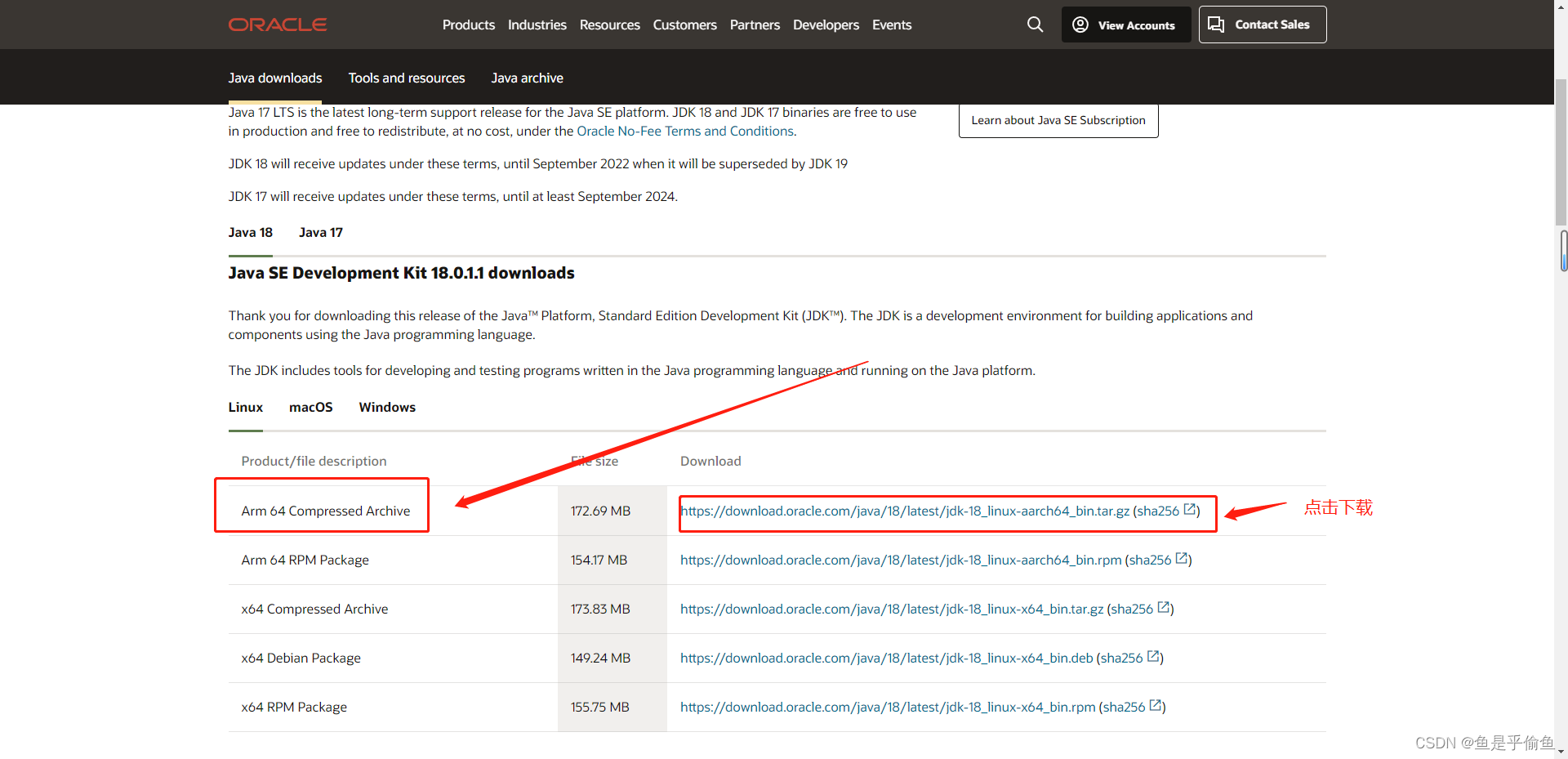Open the search magnifier icon

click(1034, 25)
